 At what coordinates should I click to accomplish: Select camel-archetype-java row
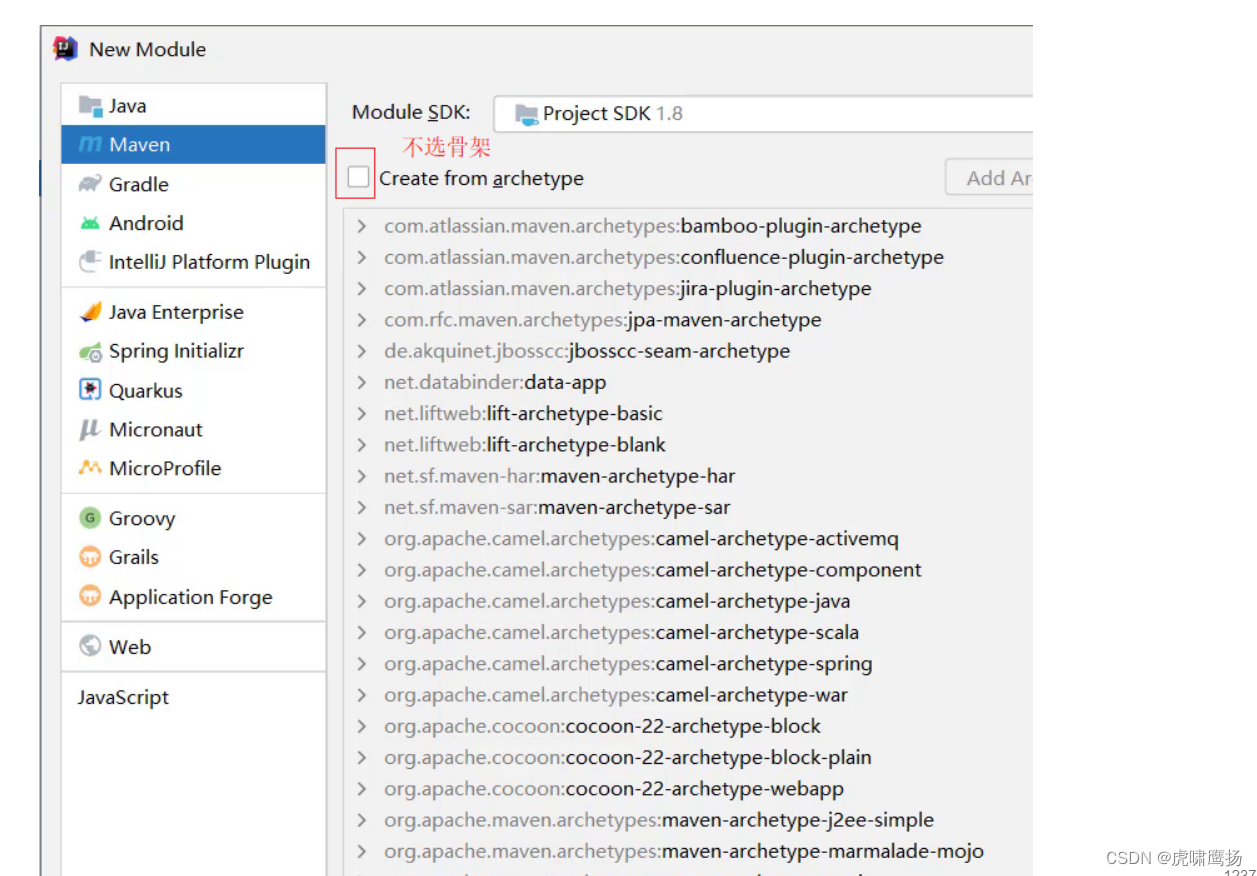688,601
